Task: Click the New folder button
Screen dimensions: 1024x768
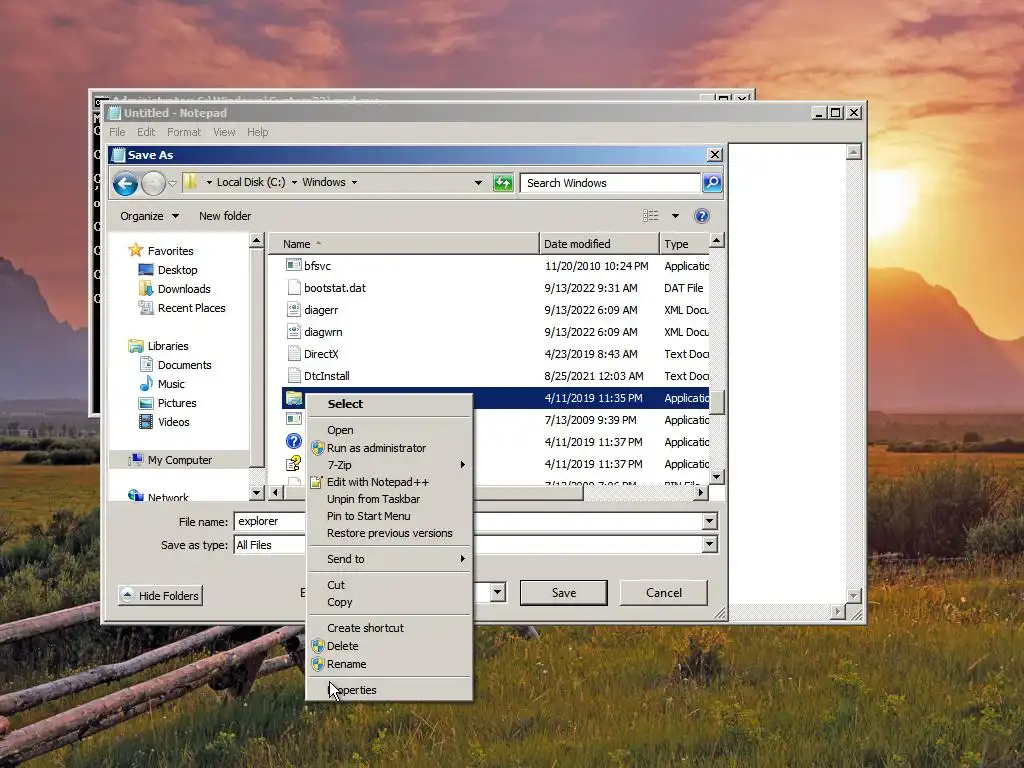Action: [x=225, y=216]
